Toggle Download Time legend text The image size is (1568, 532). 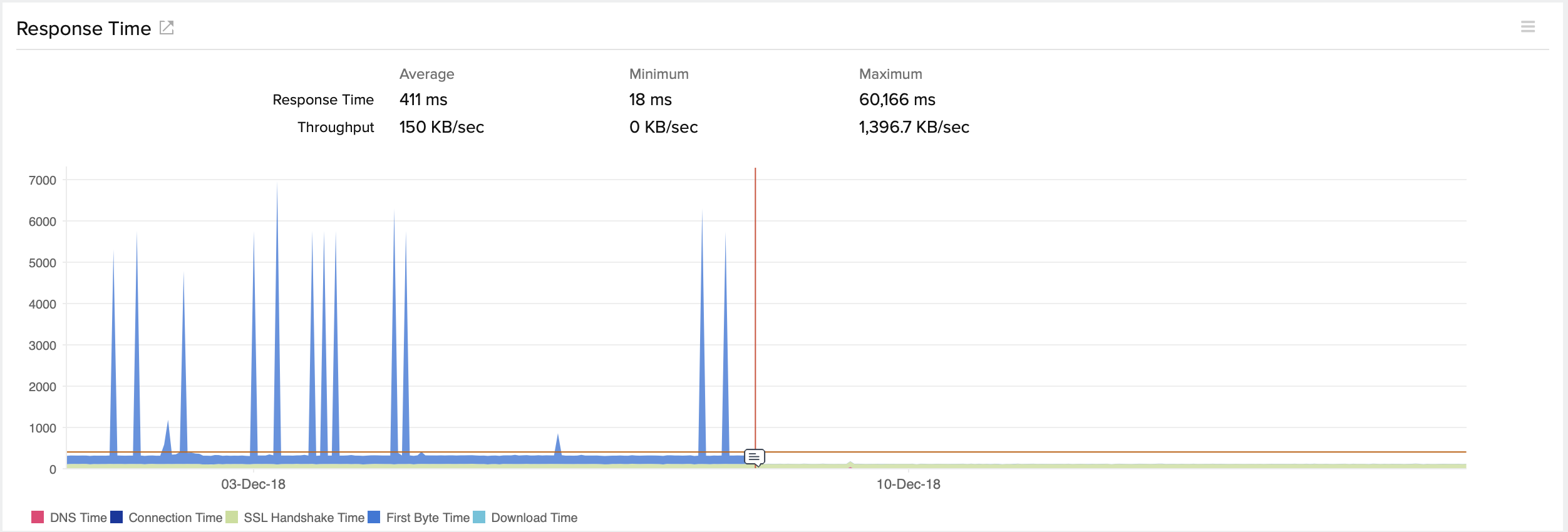tap(534, 518)
